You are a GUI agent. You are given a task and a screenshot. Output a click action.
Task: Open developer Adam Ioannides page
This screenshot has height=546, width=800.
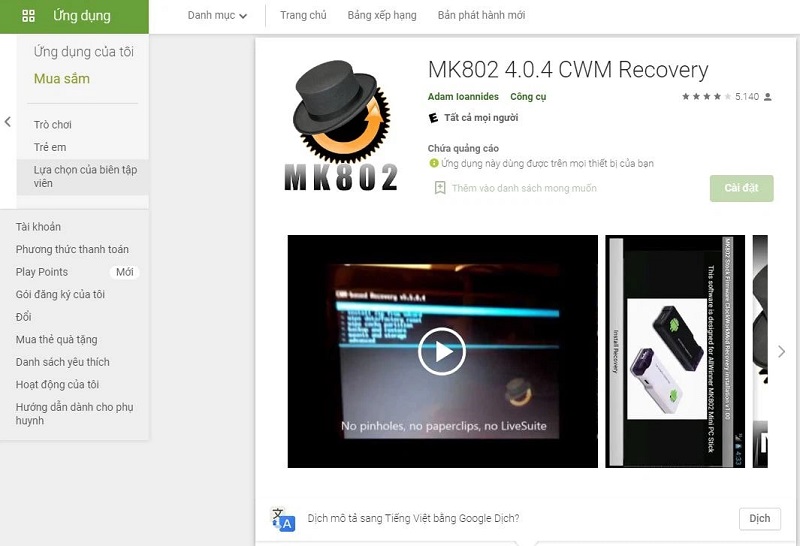click(463, 96)
